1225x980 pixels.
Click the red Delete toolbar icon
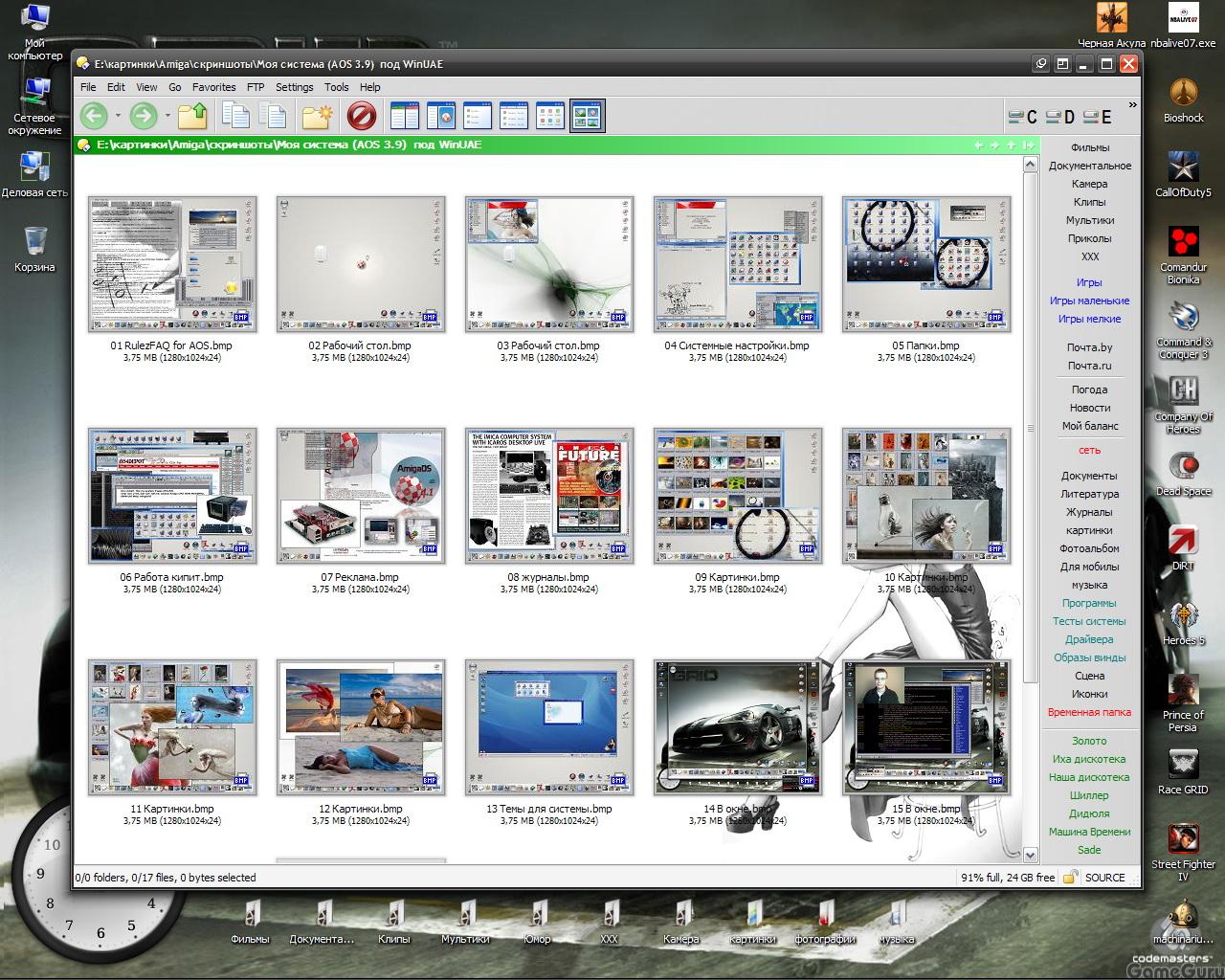tap(361, 117)
